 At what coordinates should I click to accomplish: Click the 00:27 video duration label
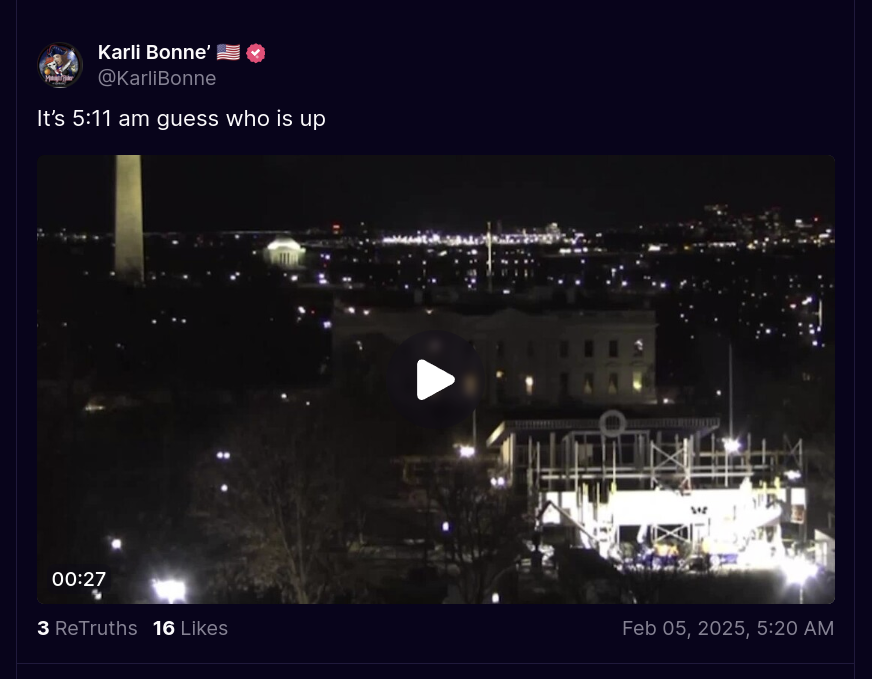79,579
